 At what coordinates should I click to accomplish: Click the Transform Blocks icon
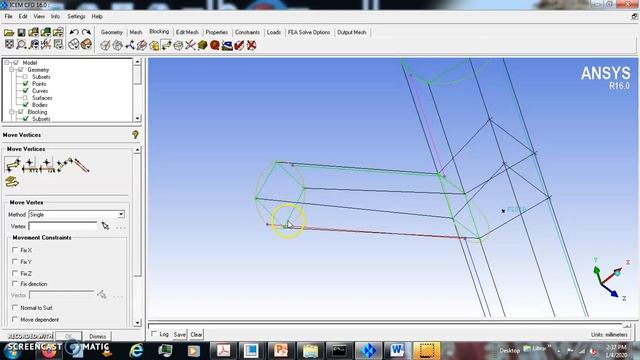[178, 45]
